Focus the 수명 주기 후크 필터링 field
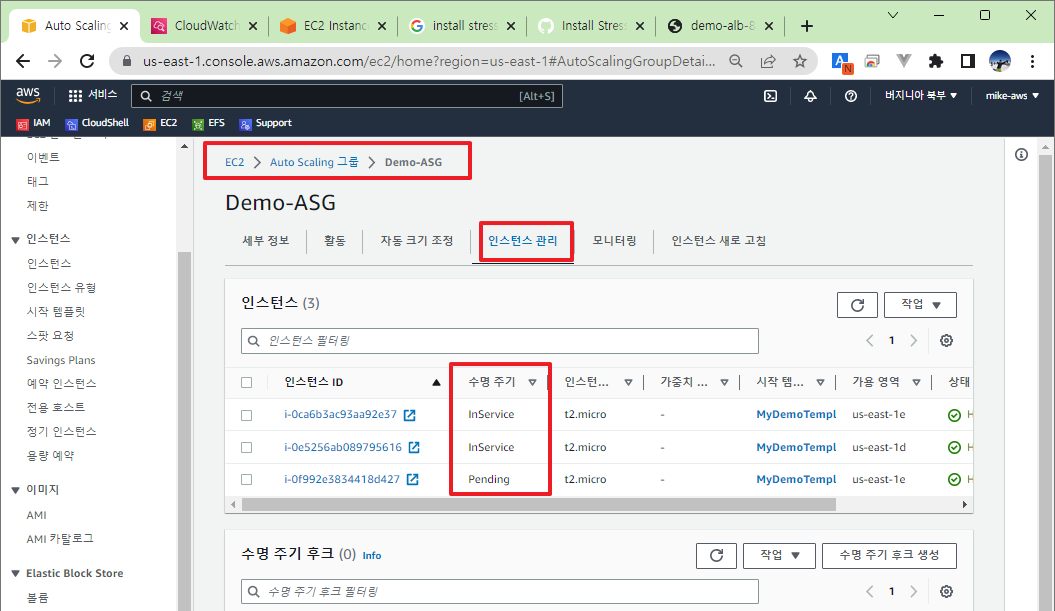 point(499,592)
